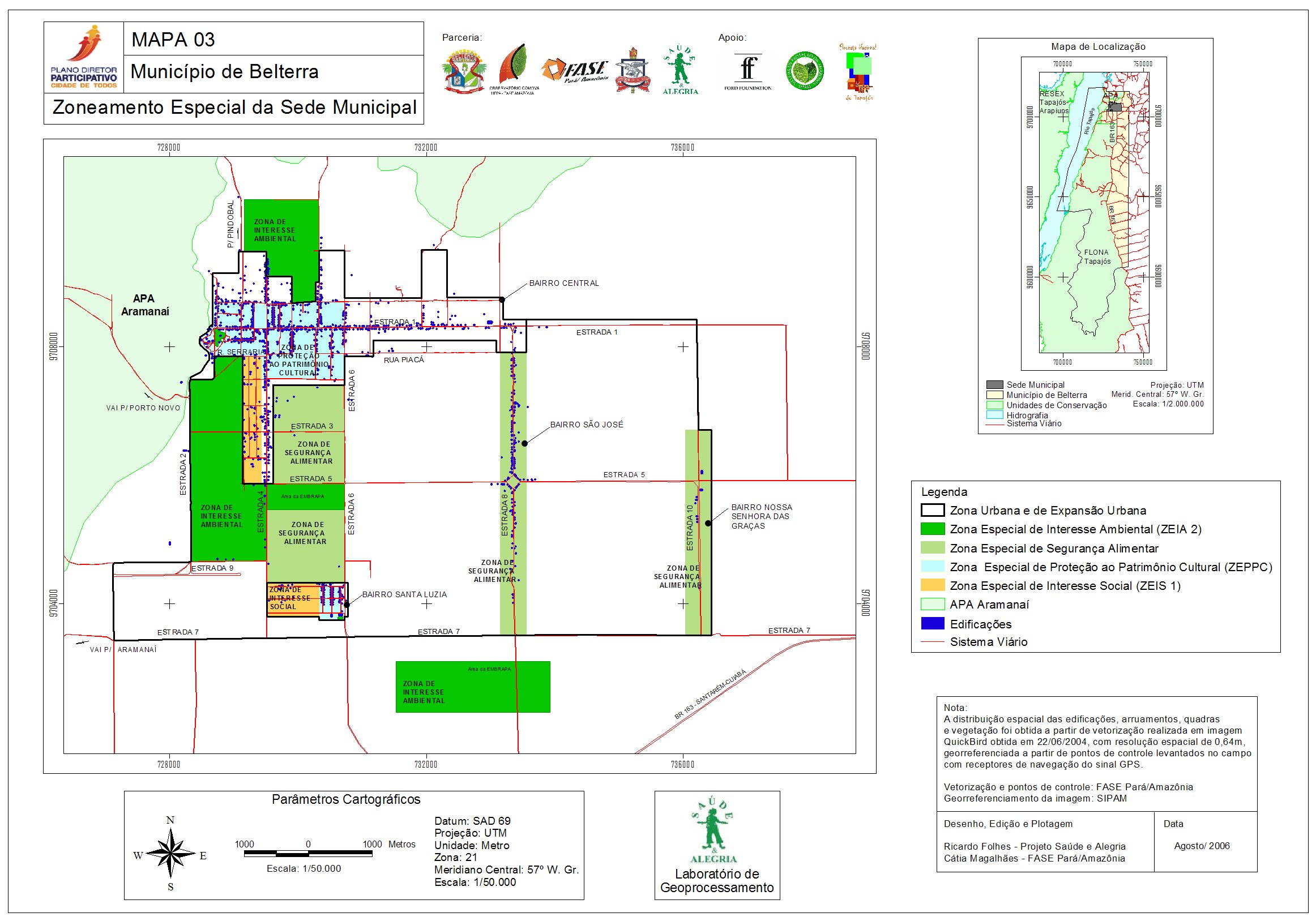The image size is (1316, 921).
Task: Click the Bairro São José marker dot
Action: pos(524,443)
